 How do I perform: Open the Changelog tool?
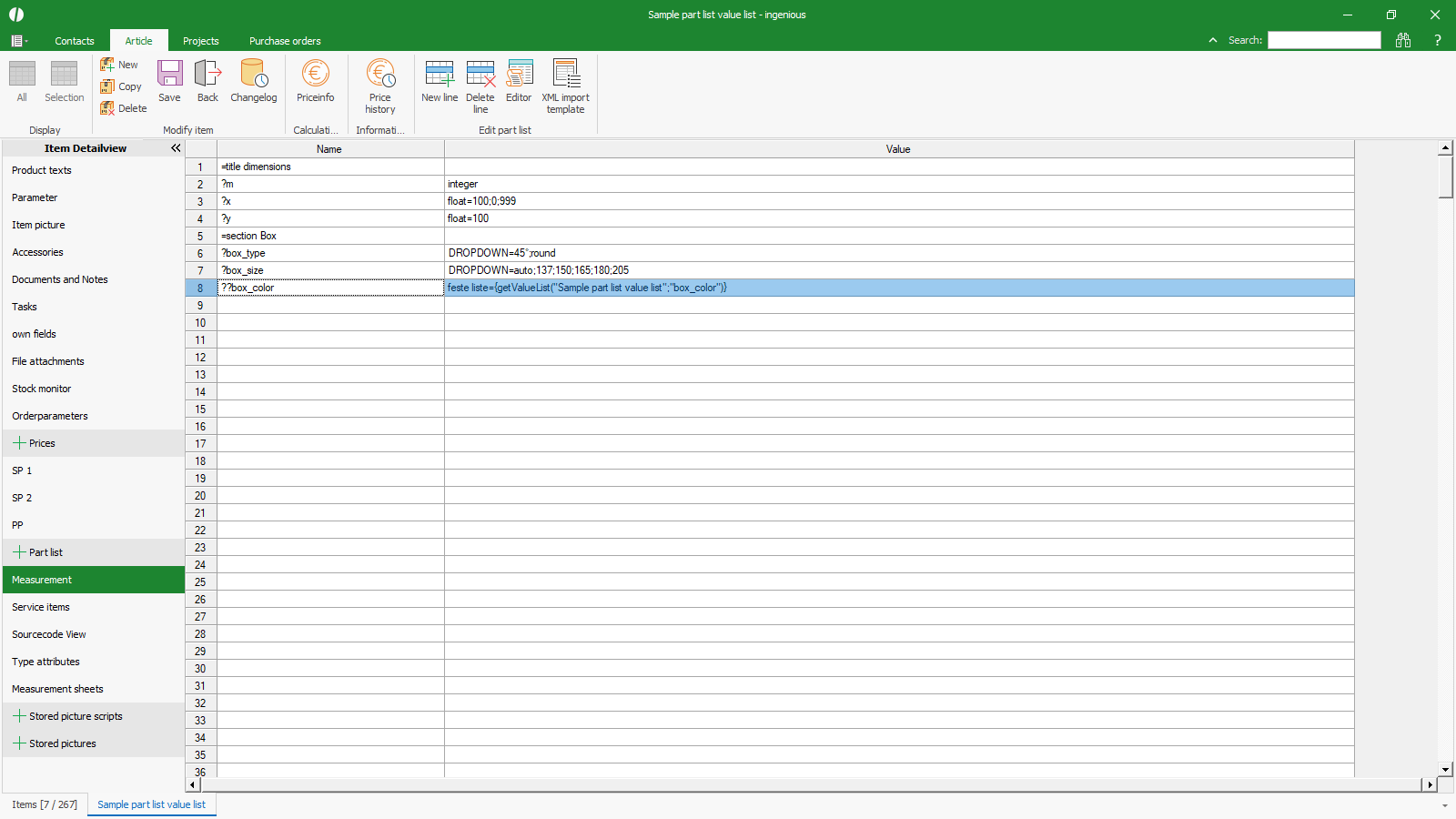pyautogui.click(x=253, y=80)
